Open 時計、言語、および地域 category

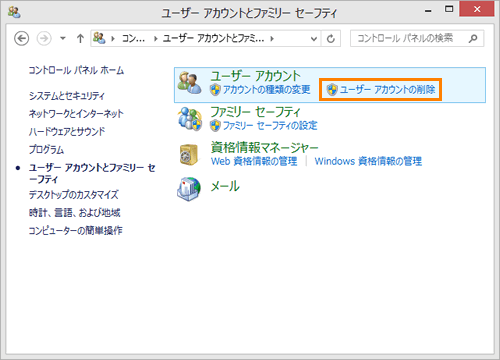75,213
